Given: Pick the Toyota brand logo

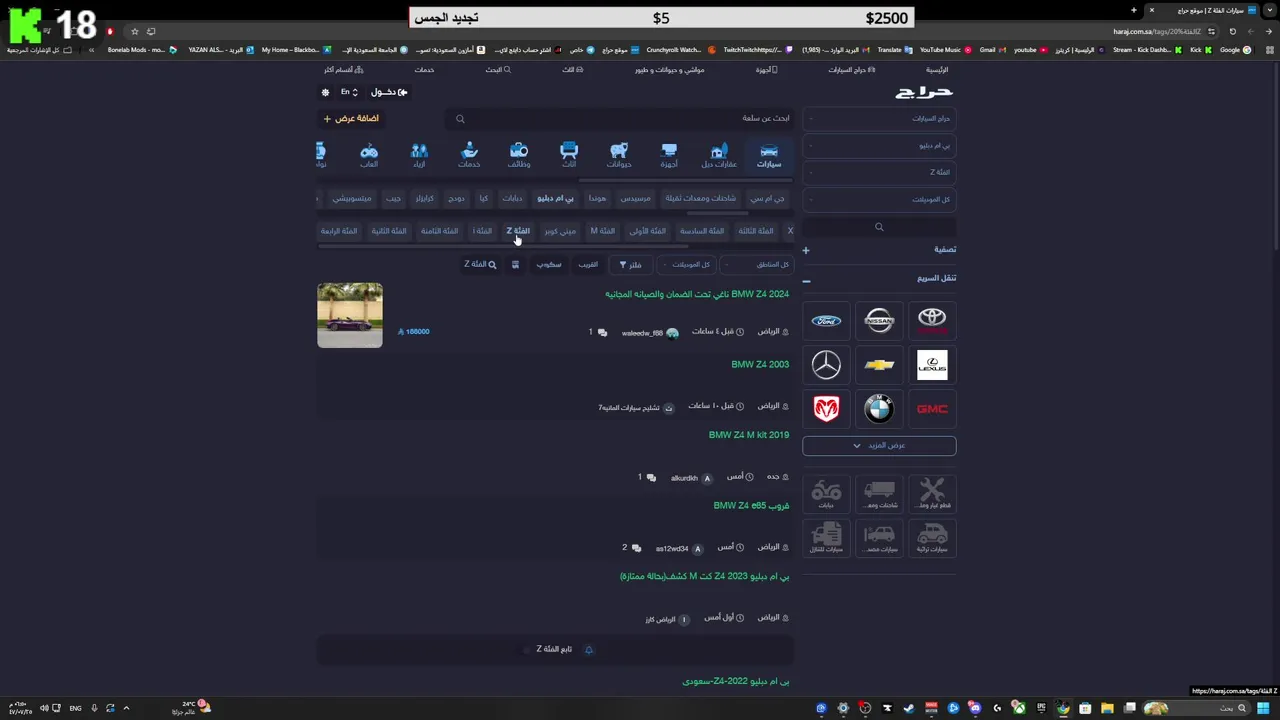Looking at the screenshot, I should 932,321.
